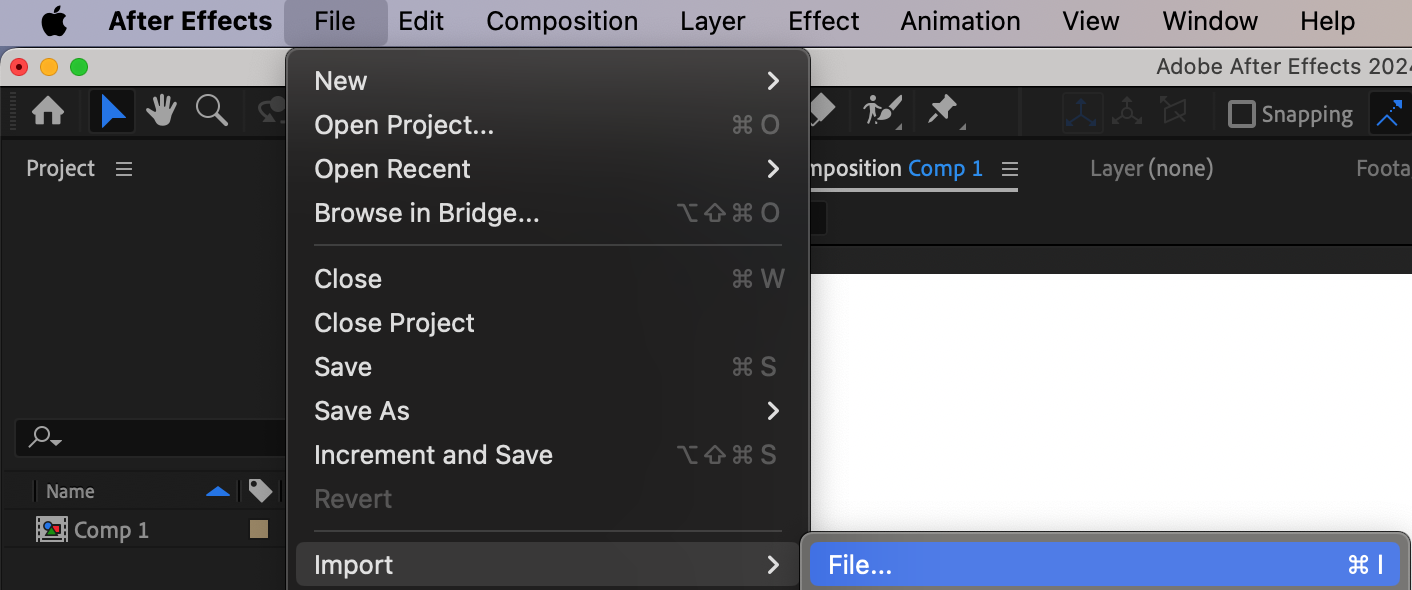The height and width of the screenshot is (590, 1412).
Task: Click the World Axis mode icon
Action: (1127, 112)
